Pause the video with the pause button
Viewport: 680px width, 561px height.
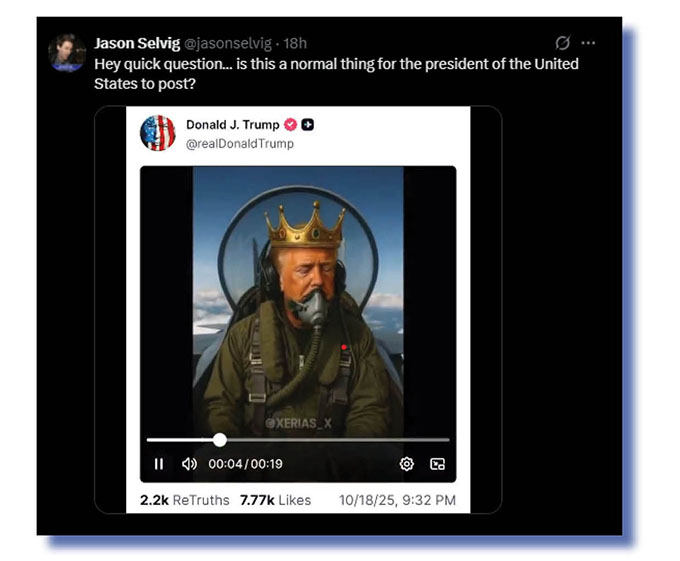pyautogui.click(x=159, y=464)
